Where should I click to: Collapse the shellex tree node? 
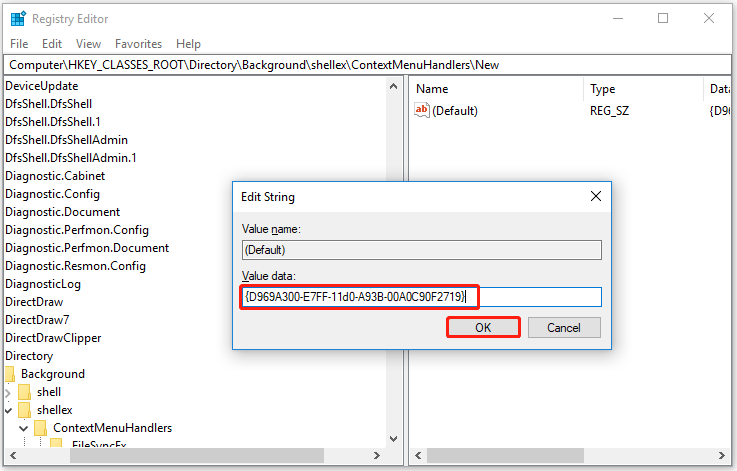[8, 410]
